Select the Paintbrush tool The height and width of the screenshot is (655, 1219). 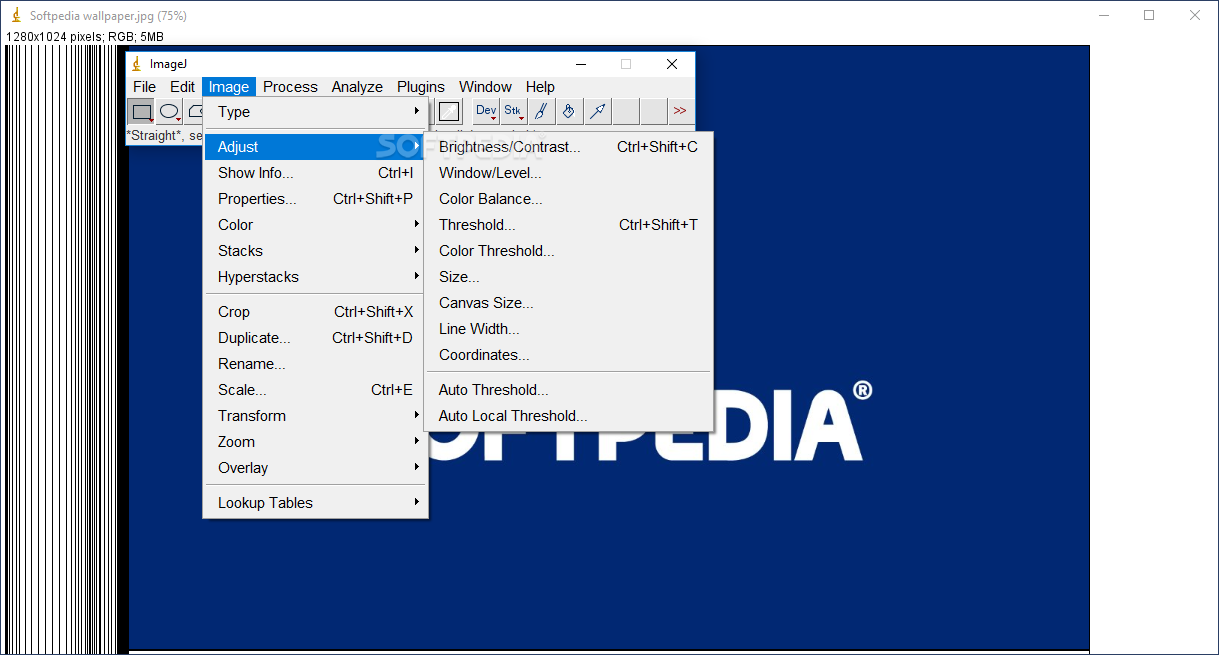[541, 111]
